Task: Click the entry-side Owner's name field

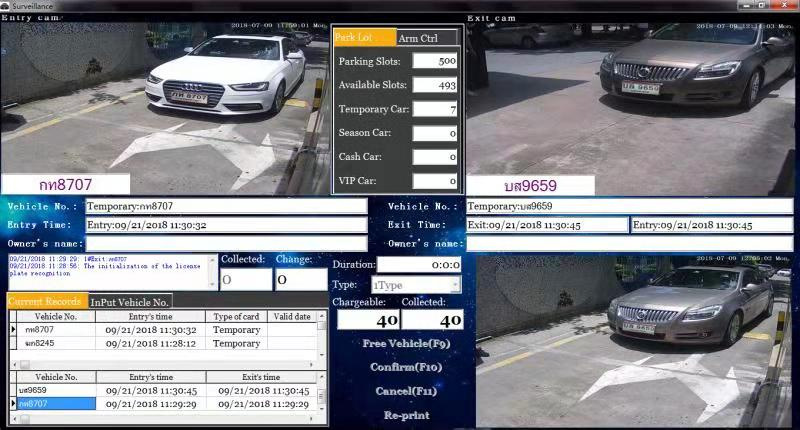Action: [226, 243]
